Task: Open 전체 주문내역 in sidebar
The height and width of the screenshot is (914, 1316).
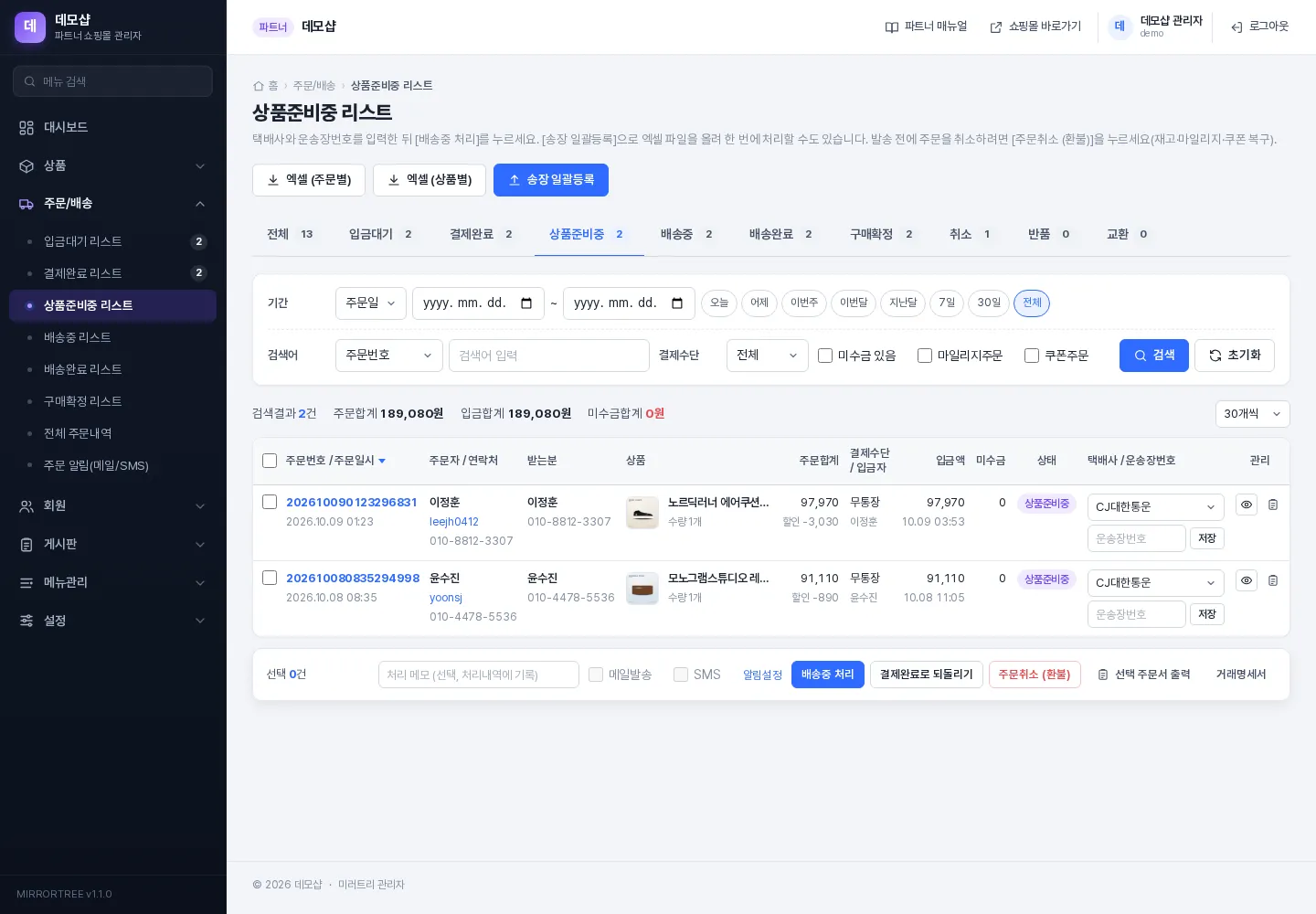Action: (x=113, y=433)
